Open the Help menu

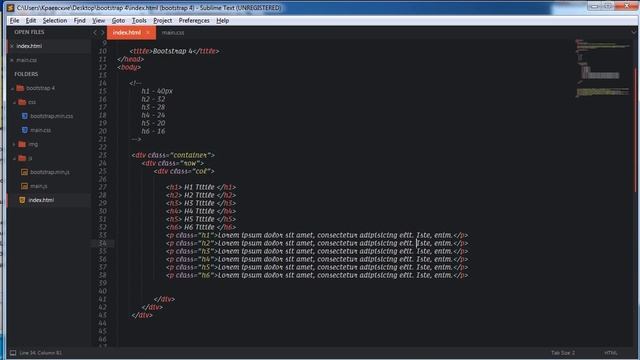(x=222, y=20)
